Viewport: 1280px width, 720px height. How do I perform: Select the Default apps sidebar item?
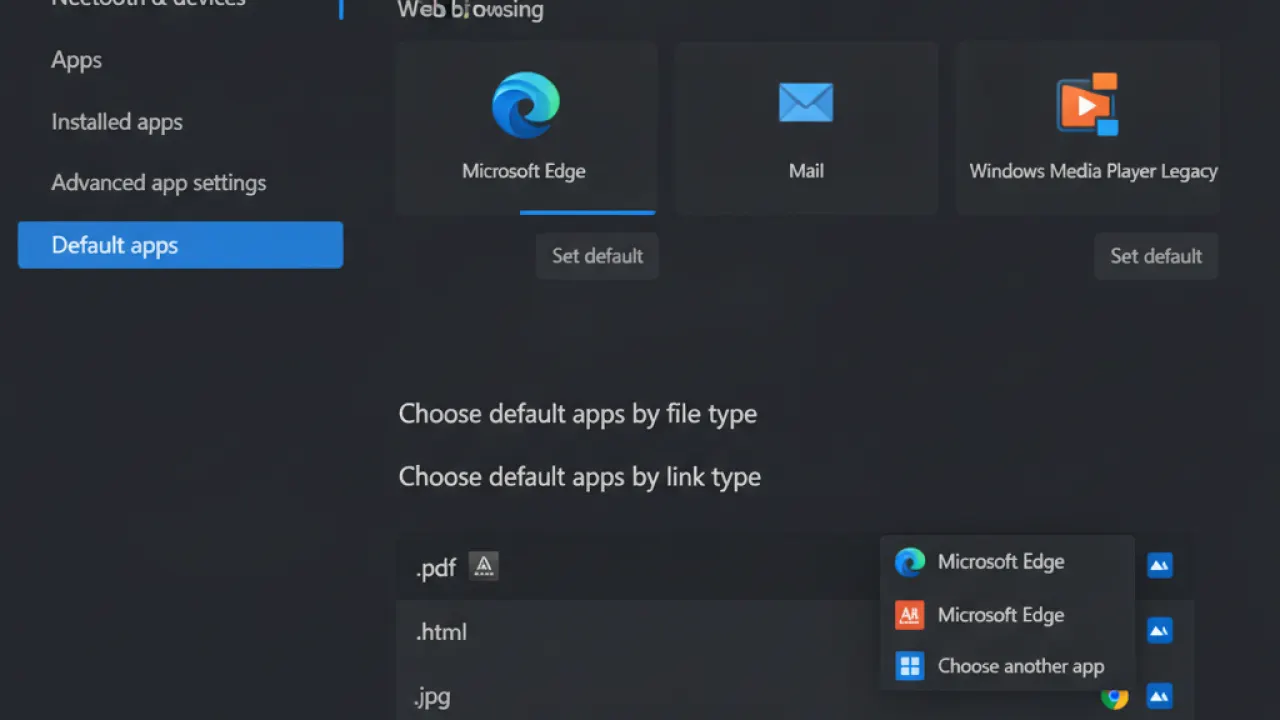180,245
